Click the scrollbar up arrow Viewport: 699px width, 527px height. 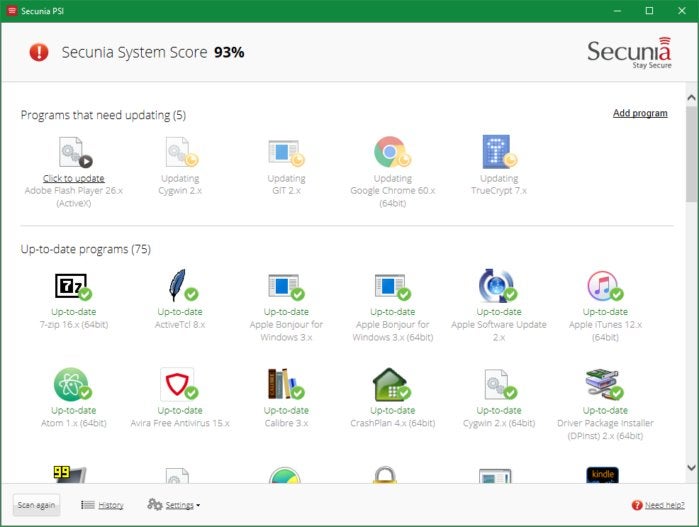tap(691, 97)
